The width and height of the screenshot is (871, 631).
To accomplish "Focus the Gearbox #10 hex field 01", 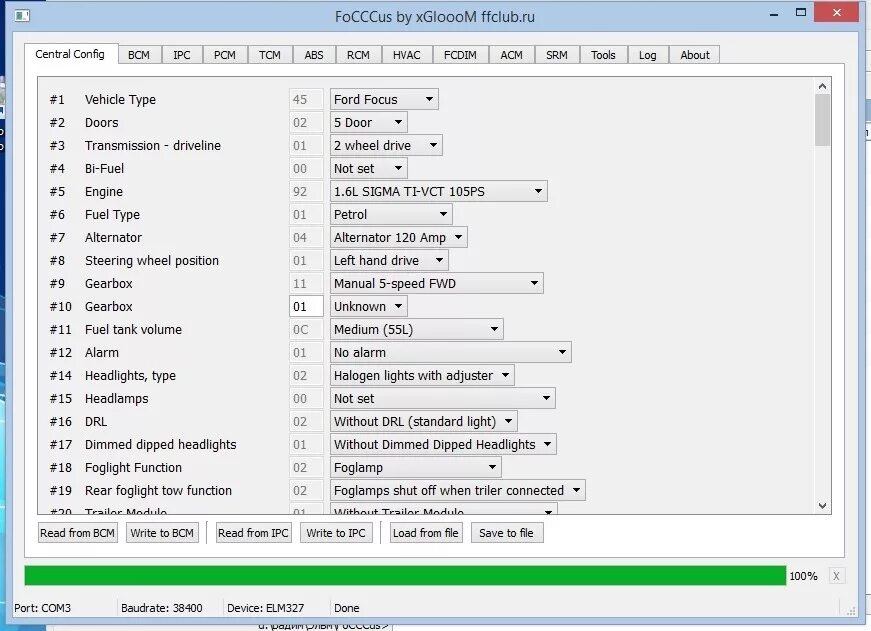I will tap(306, 307).
